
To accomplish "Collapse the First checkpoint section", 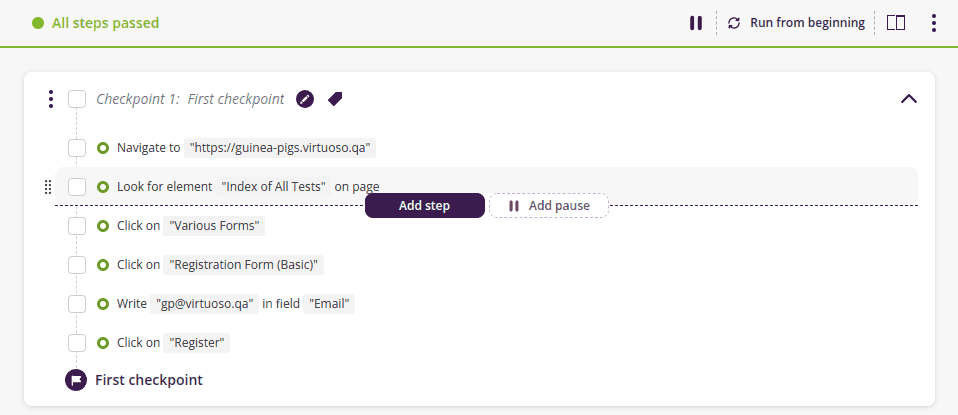I will (x=908, y=99).
